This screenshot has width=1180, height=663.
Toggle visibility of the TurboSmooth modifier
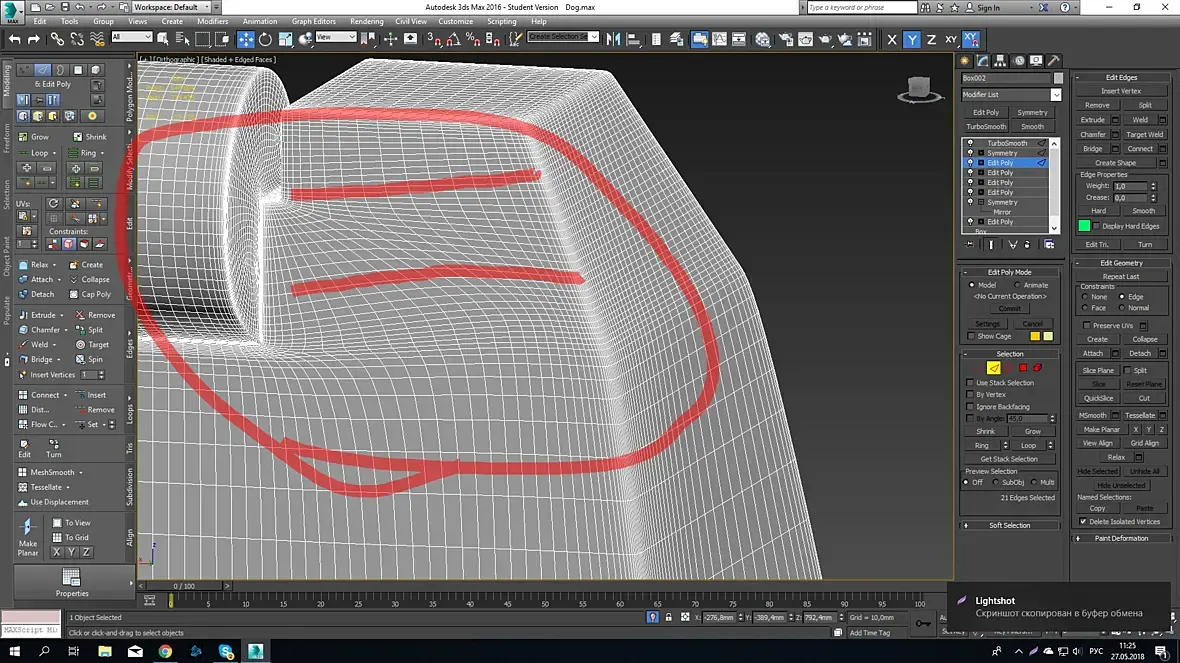(970, 143)
